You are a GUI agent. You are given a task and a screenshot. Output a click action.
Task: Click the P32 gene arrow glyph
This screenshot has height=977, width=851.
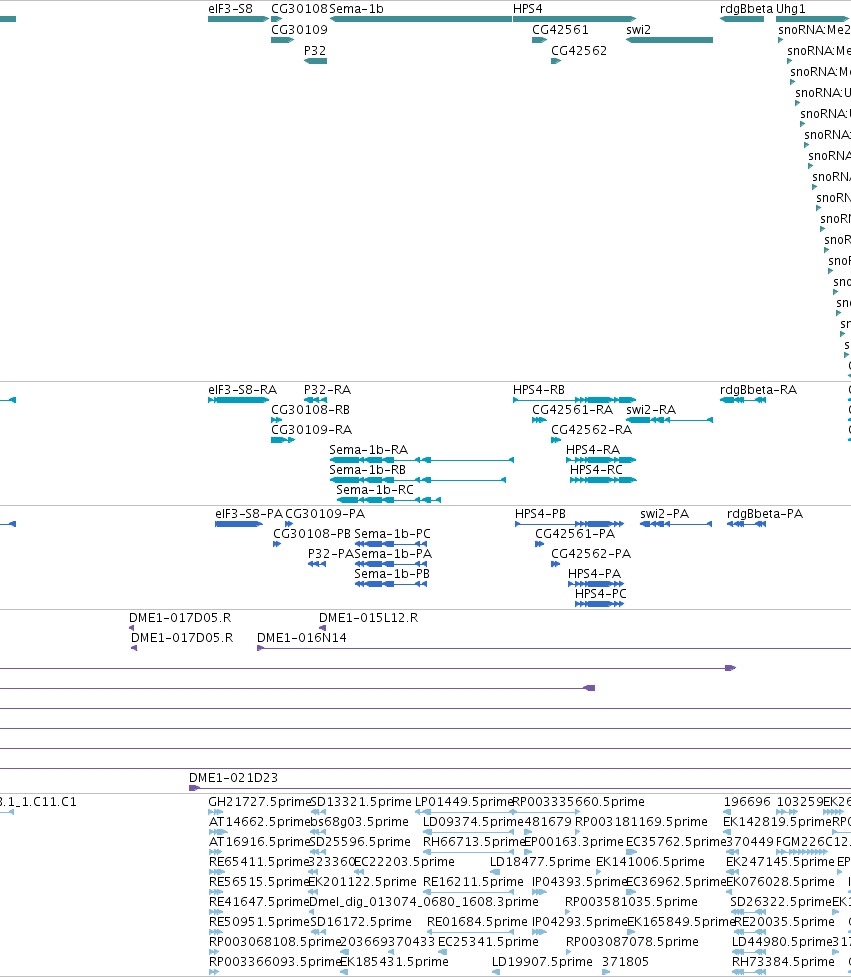click(315, 61)
